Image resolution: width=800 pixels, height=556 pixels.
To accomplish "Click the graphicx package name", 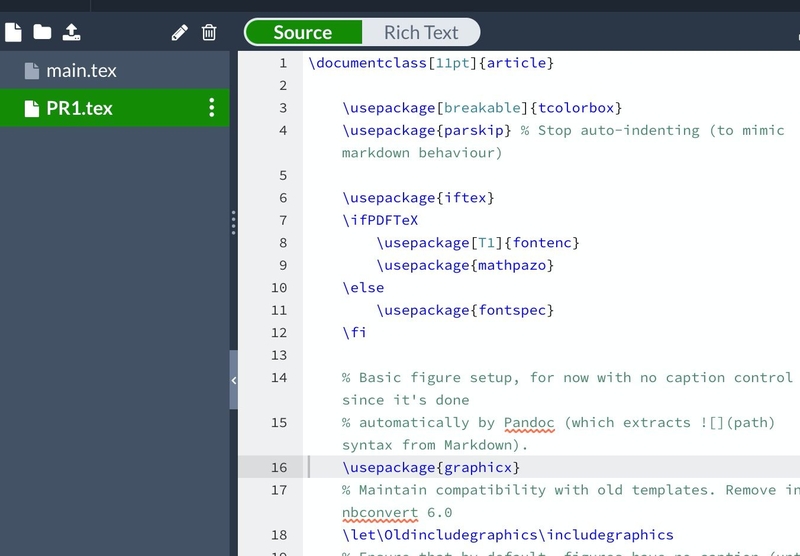I will click(478, 468).
